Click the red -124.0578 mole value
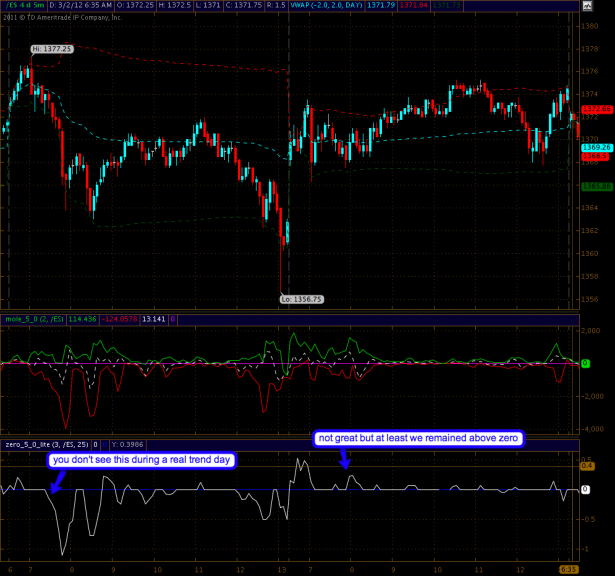Screen dimensions: 615x576 (120, 319)
